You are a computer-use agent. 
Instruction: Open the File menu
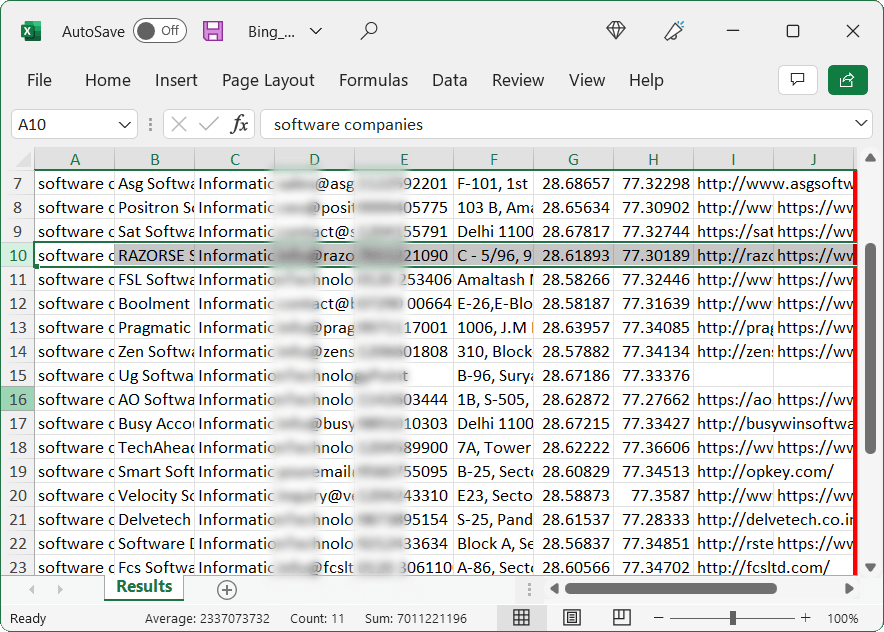coord(39,80)
